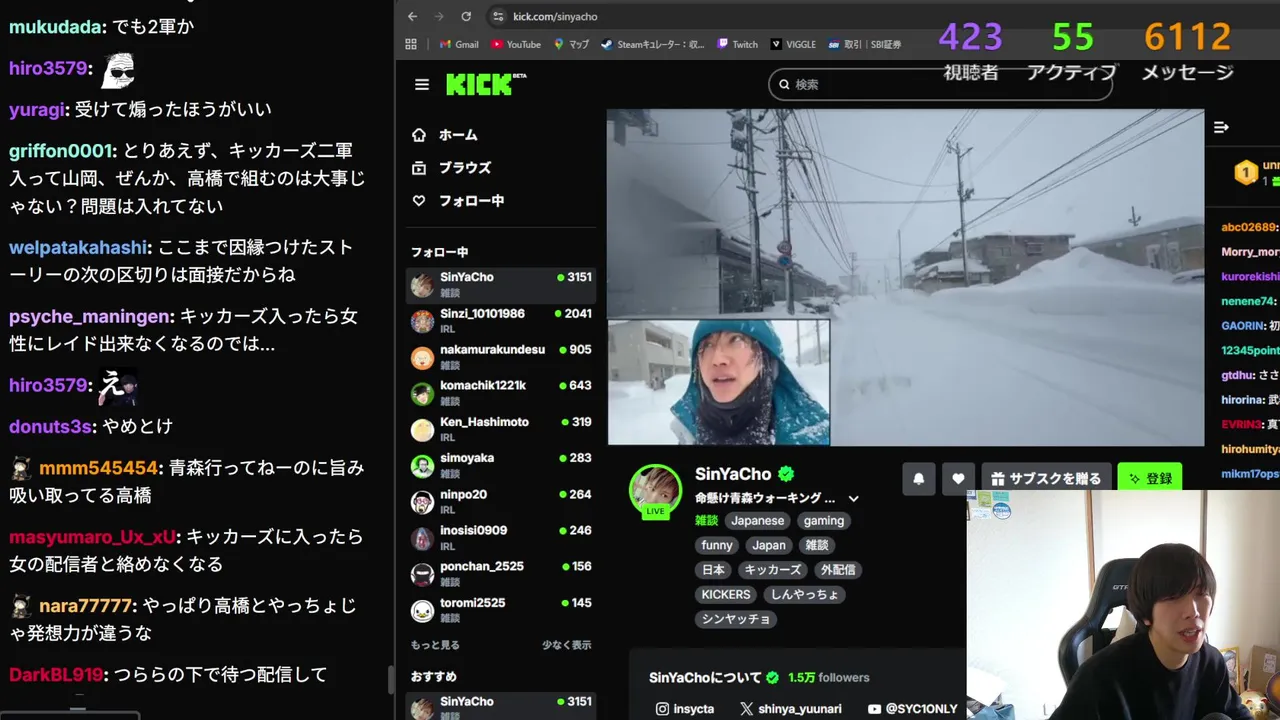1280x720 pixels.
Task: Select the KICKERS tag
Action: [726, 594]
